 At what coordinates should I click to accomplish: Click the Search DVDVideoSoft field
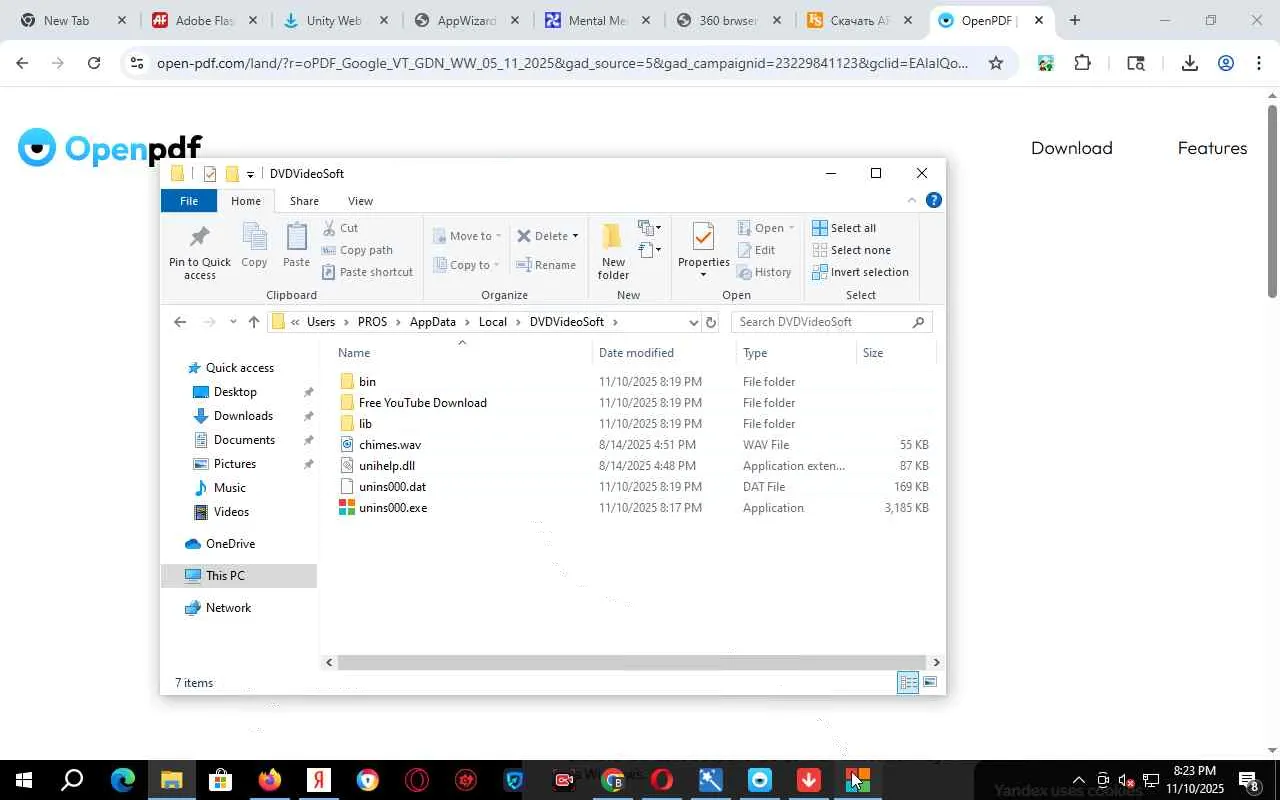click(832, 322)
